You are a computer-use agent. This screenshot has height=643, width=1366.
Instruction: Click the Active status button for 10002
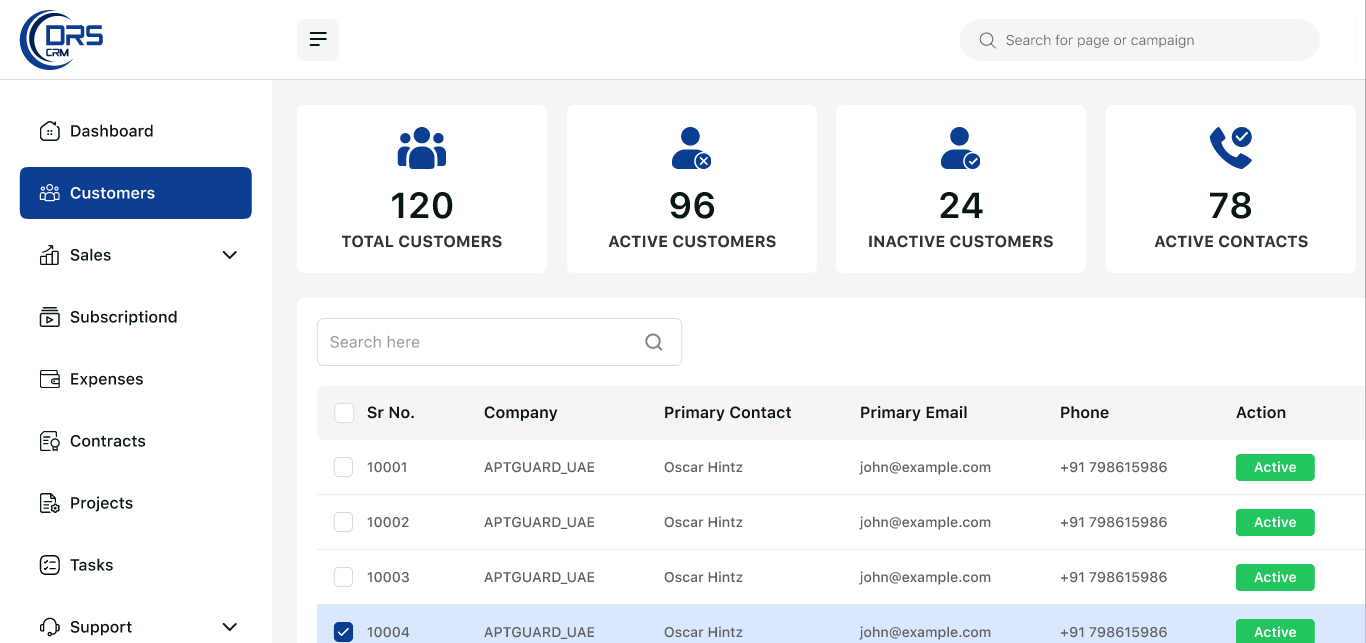coord(1275,522)
